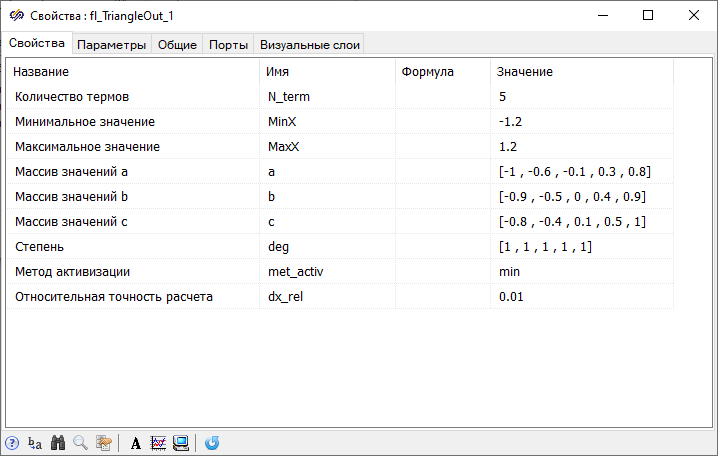Screen dimensions: 718x456
Task: Click the MinX value -1.2
Action: [x=581, y=122]
